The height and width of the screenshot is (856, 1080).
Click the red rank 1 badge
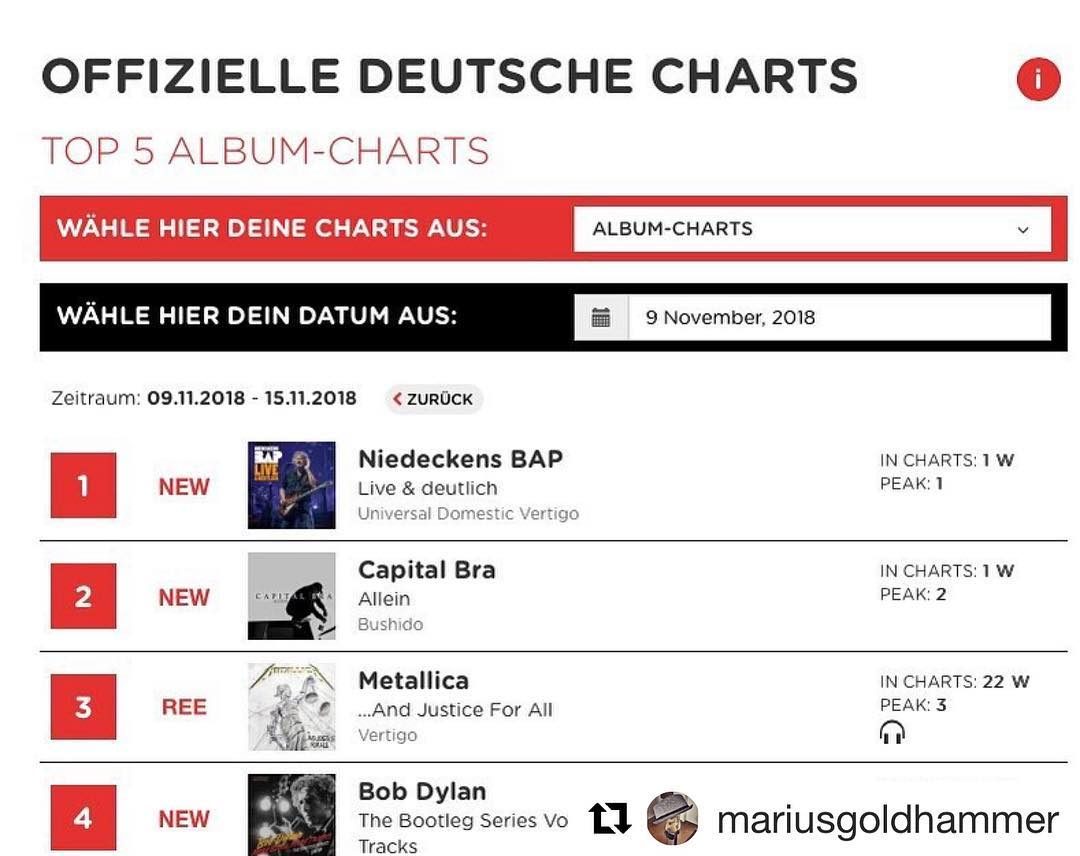tap(83, 486)
